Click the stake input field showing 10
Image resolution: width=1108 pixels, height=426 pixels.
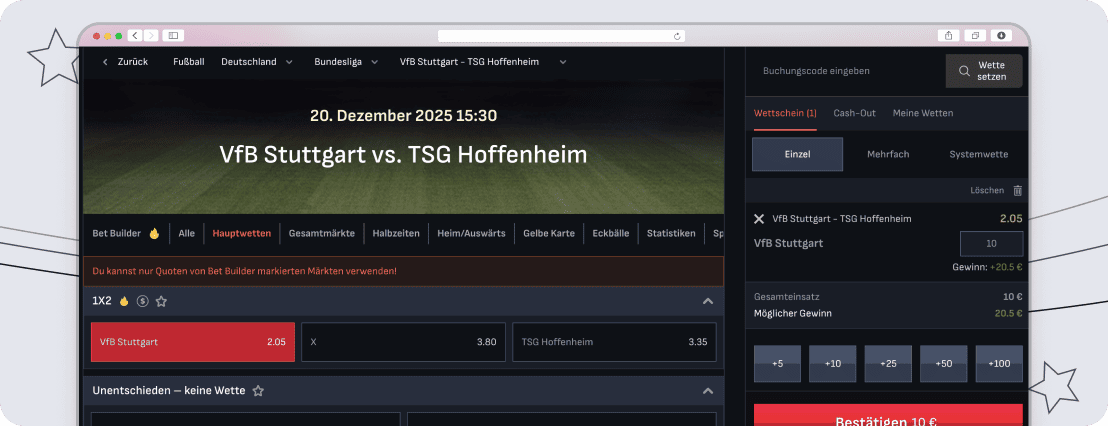[x=991, y=244]
